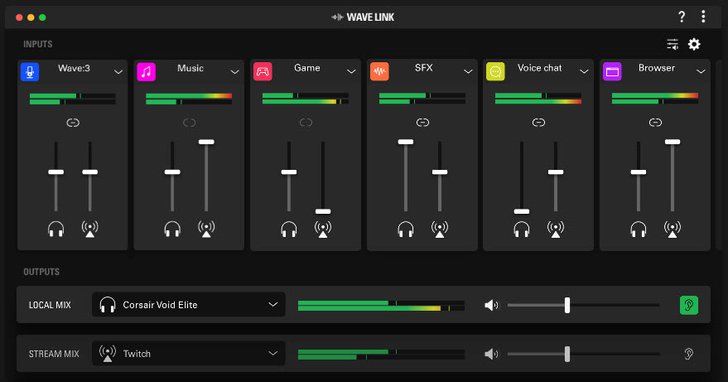Mute the Local Mix speaker icon
Screen dimensions: 728x382
(x=491, y=305)
